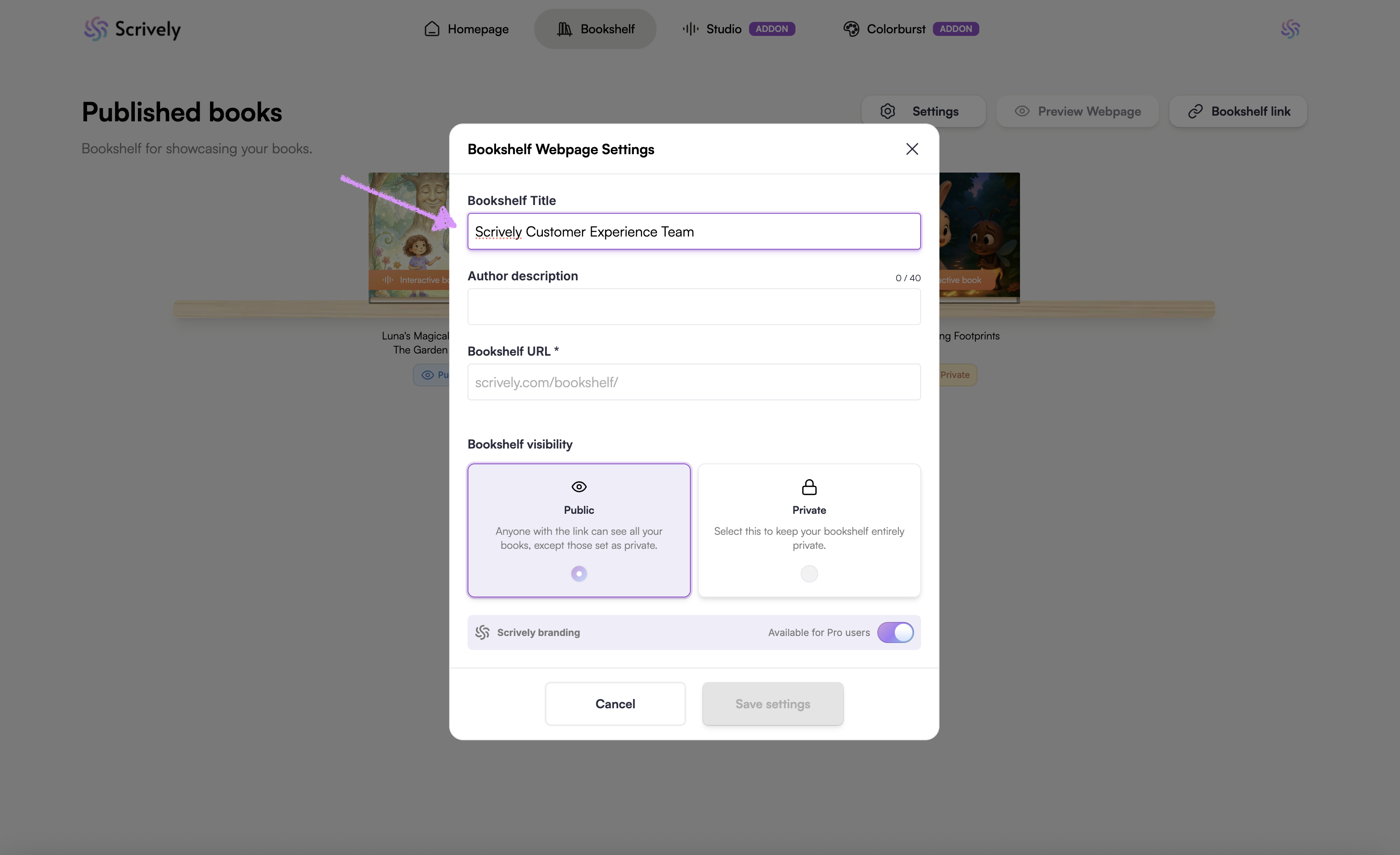
Task: Click the Settings gear icon
Action: 887,111
